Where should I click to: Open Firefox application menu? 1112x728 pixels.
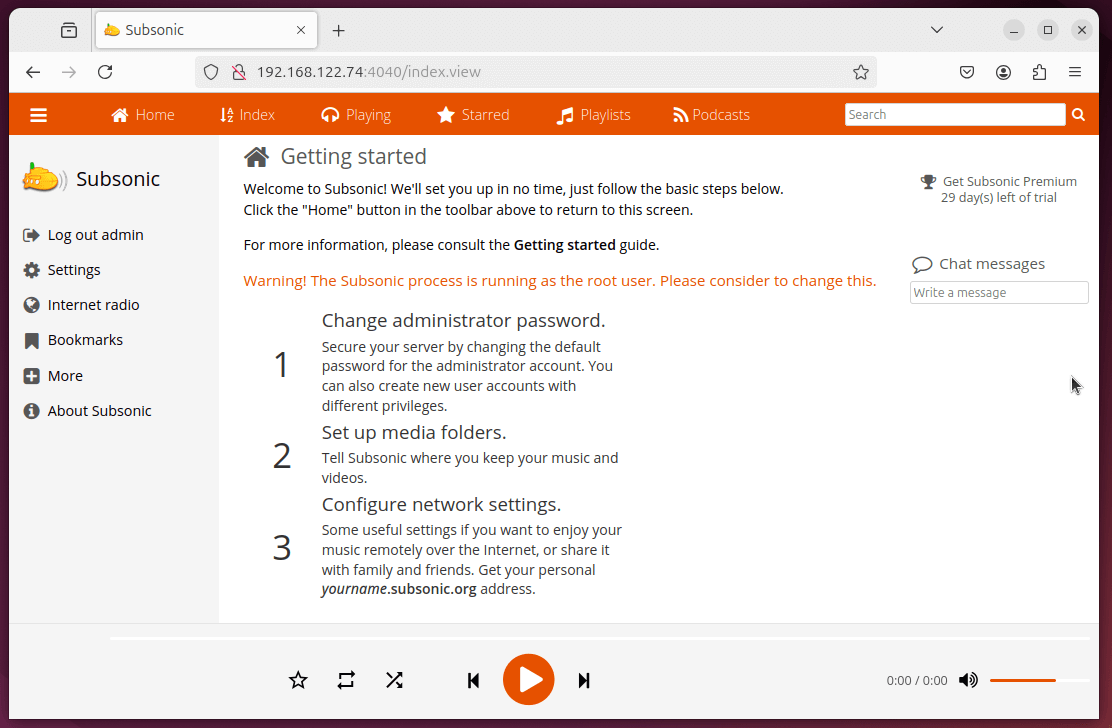tap(1075, 72)
